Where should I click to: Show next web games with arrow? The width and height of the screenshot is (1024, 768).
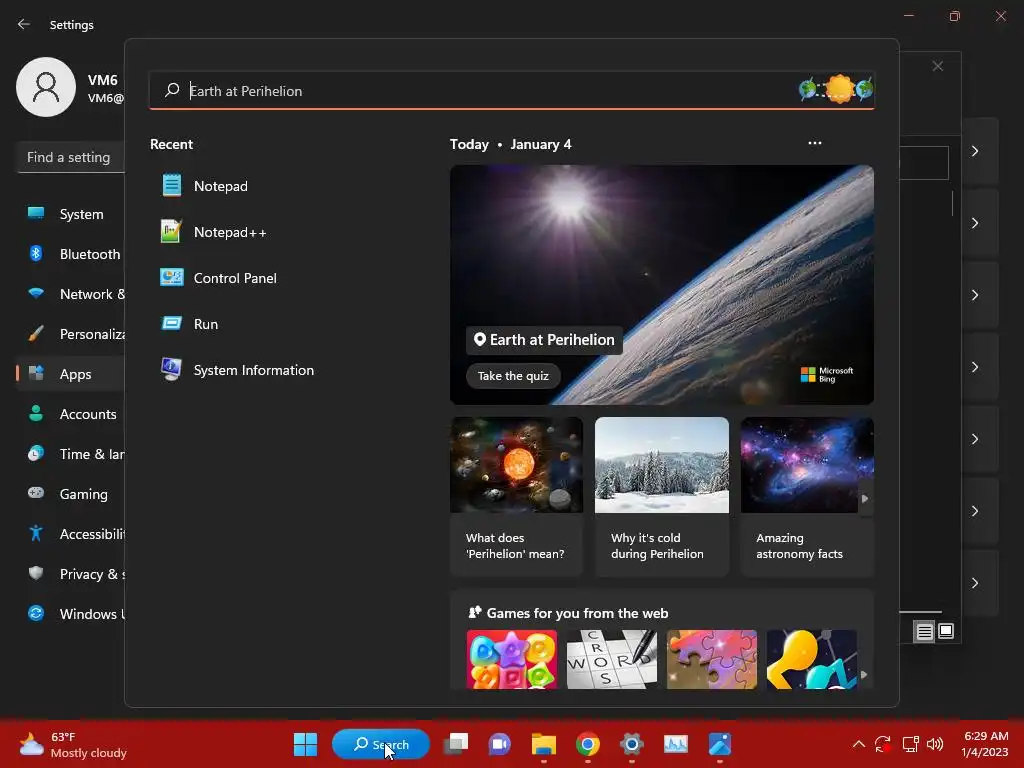[865, 674]
